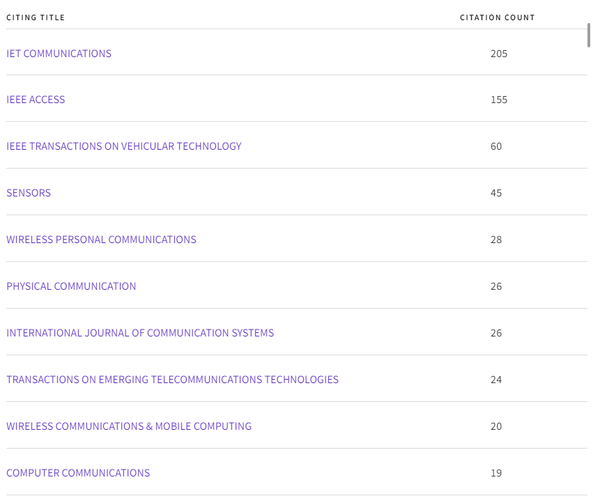Click the citation count 28
The width and height of the screenshot is (600, 496).
click(x=496, y=240)
